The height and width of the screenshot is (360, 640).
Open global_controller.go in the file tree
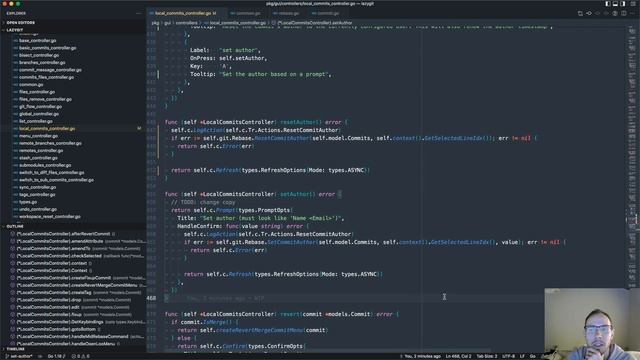point(39,114)
